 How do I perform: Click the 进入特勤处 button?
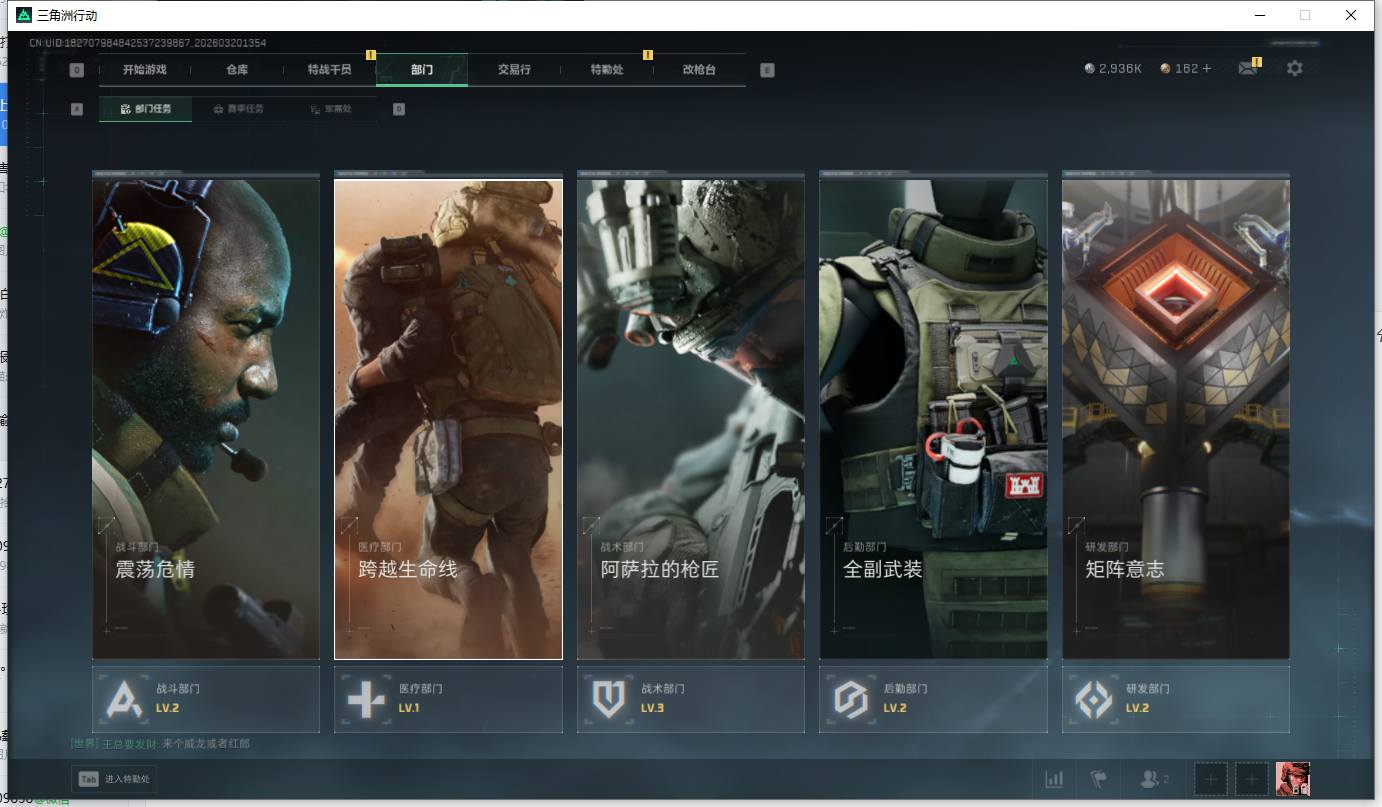[116, 780]
